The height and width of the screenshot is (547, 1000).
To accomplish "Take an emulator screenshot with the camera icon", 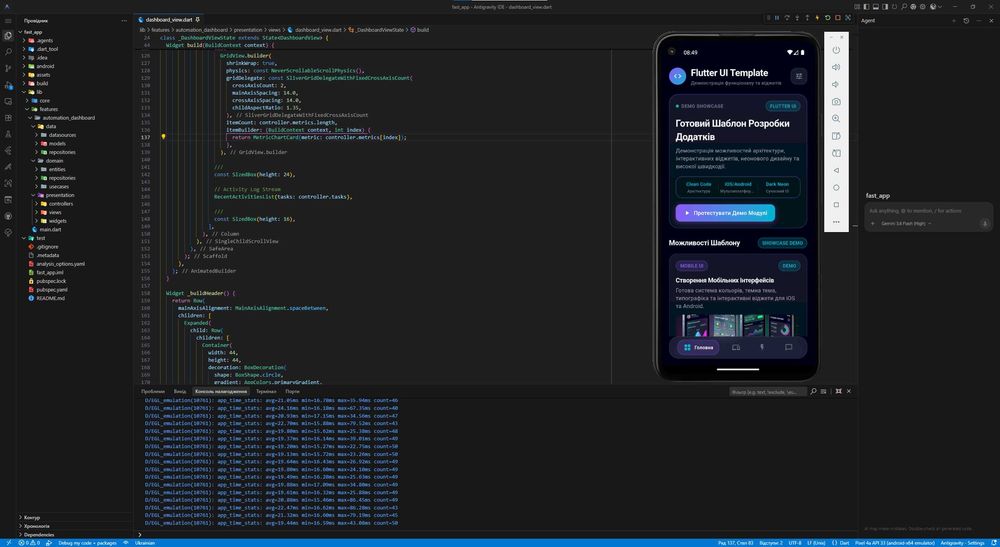I will [836, 101].
